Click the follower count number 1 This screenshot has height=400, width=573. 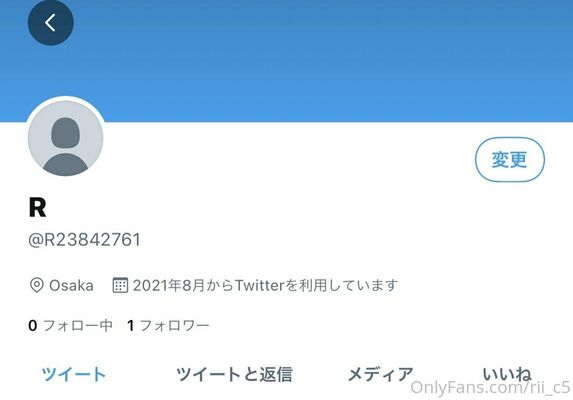coord(130,325)
